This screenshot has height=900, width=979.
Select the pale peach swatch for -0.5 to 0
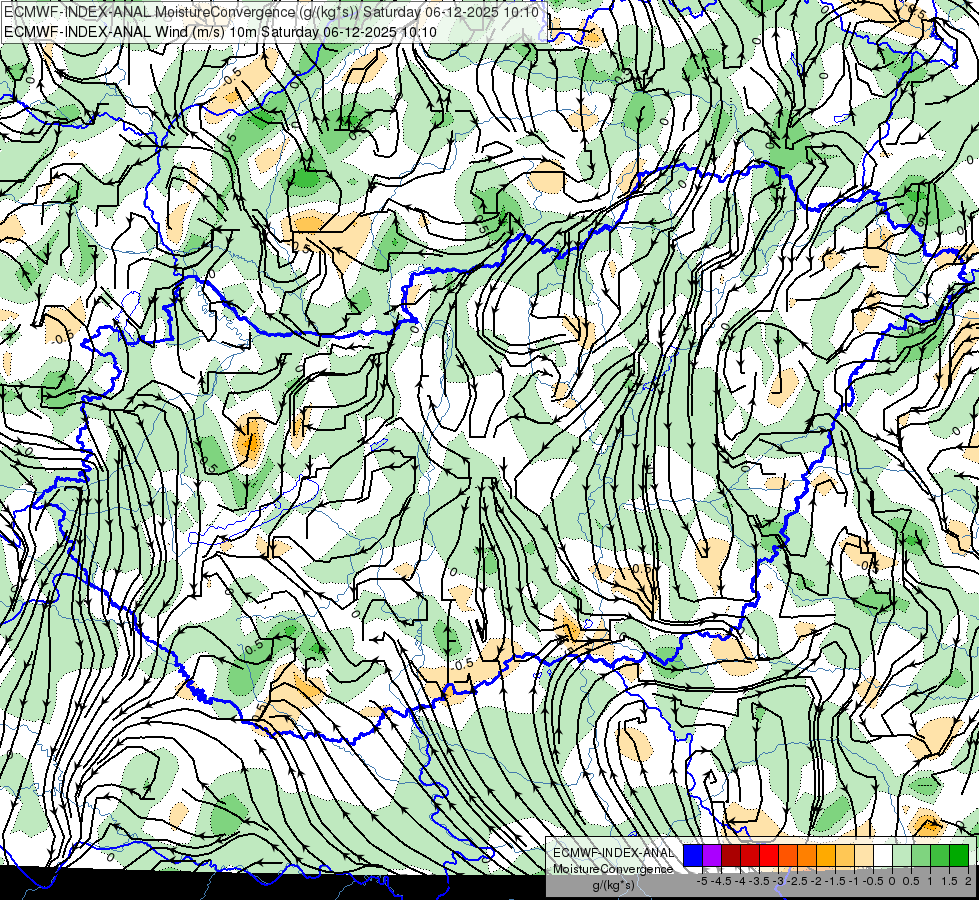(863, 856)
